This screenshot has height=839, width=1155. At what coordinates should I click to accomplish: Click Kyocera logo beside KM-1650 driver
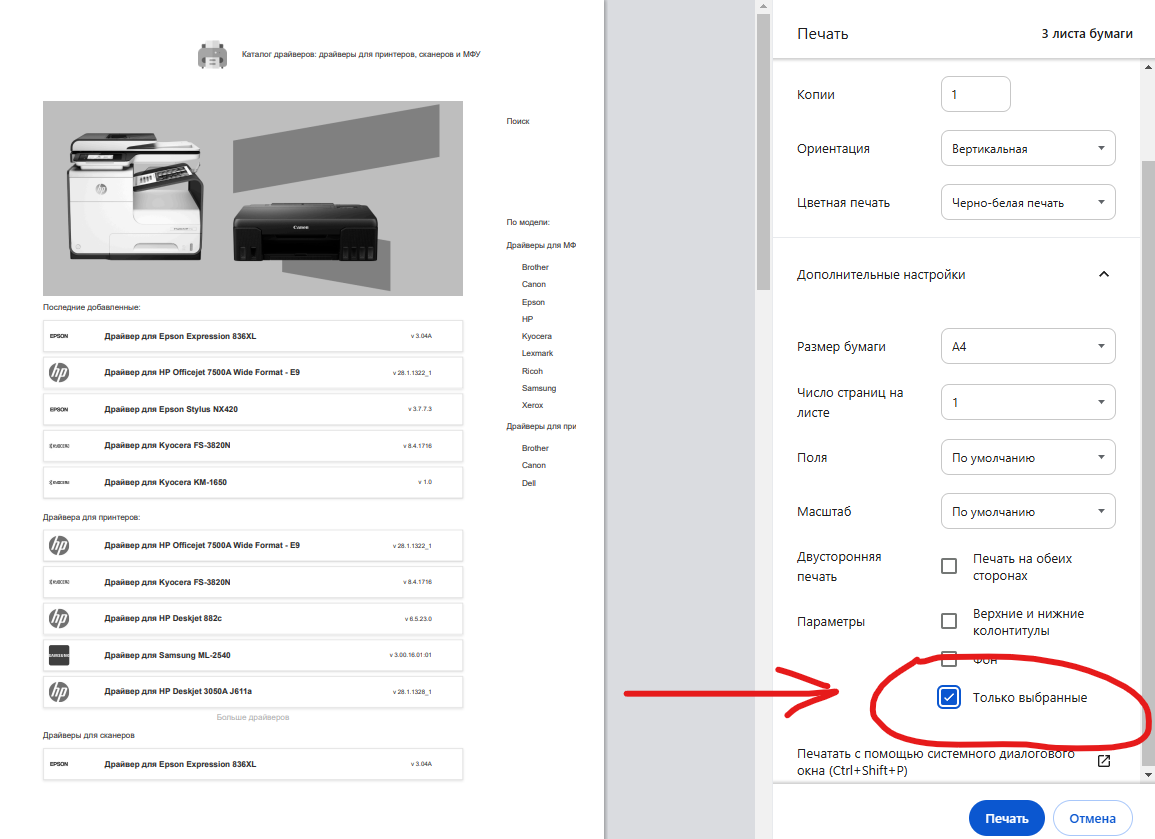(59, 482)
